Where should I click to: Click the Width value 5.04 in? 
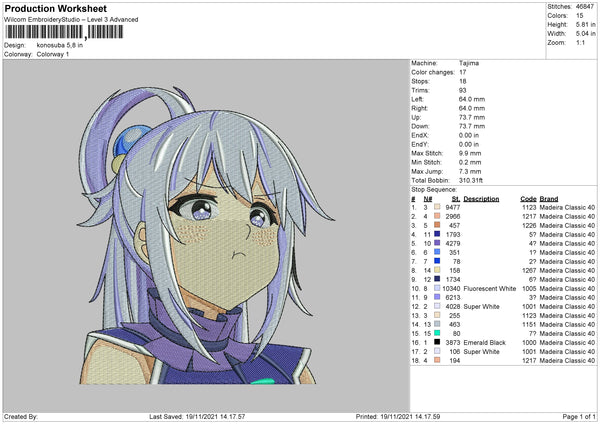click(585, 34)
